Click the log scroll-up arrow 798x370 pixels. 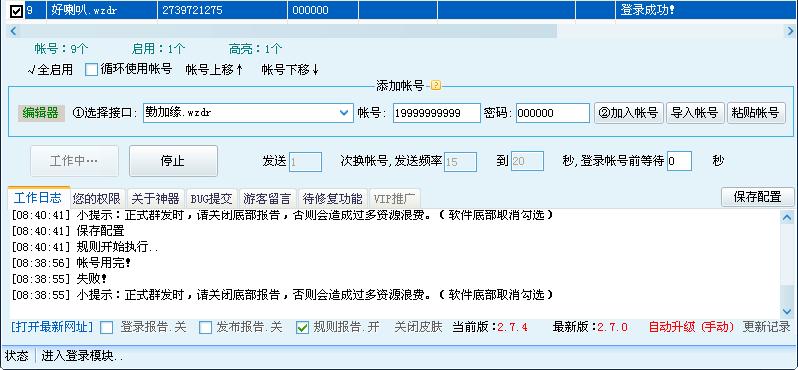click(x=787, y=218)
